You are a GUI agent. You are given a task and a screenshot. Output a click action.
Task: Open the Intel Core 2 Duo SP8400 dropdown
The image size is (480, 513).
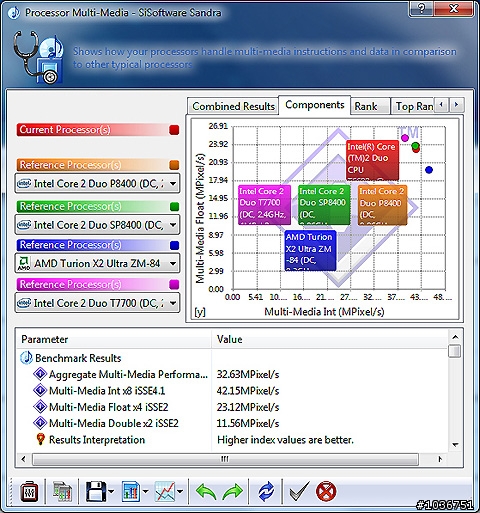(x=97, y=225)
